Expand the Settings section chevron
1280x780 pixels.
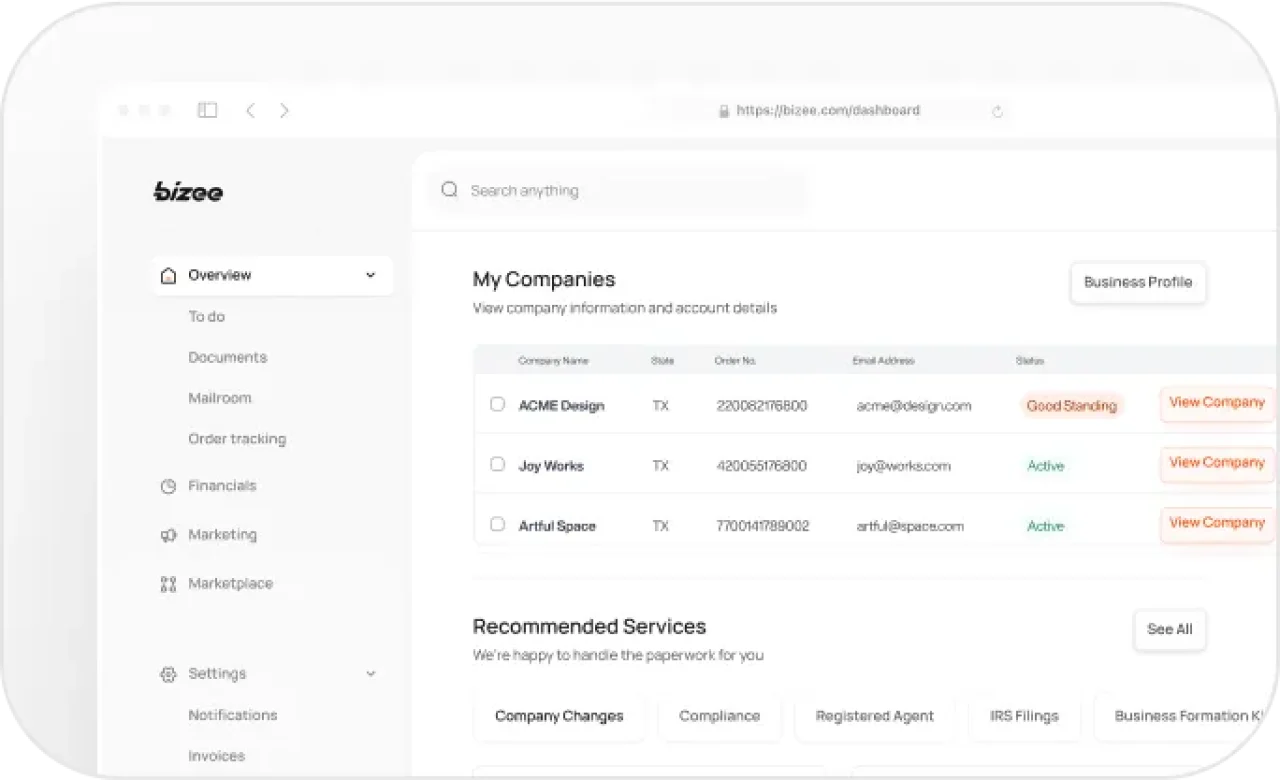pos(370,674)
